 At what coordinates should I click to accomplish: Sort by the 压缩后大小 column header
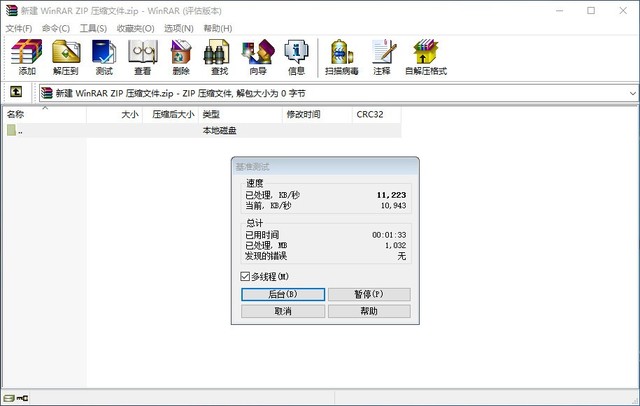(170, 114)
